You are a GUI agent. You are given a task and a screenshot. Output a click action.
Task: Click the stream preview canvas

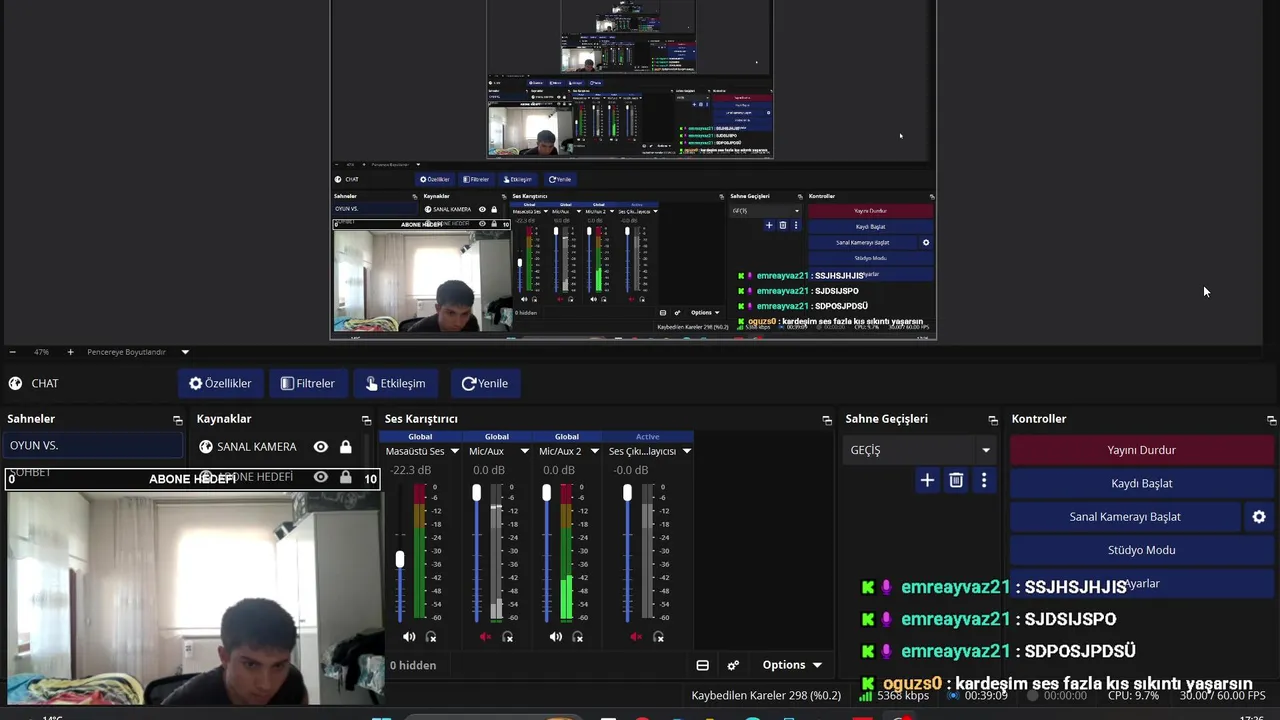tap(633, 170)
